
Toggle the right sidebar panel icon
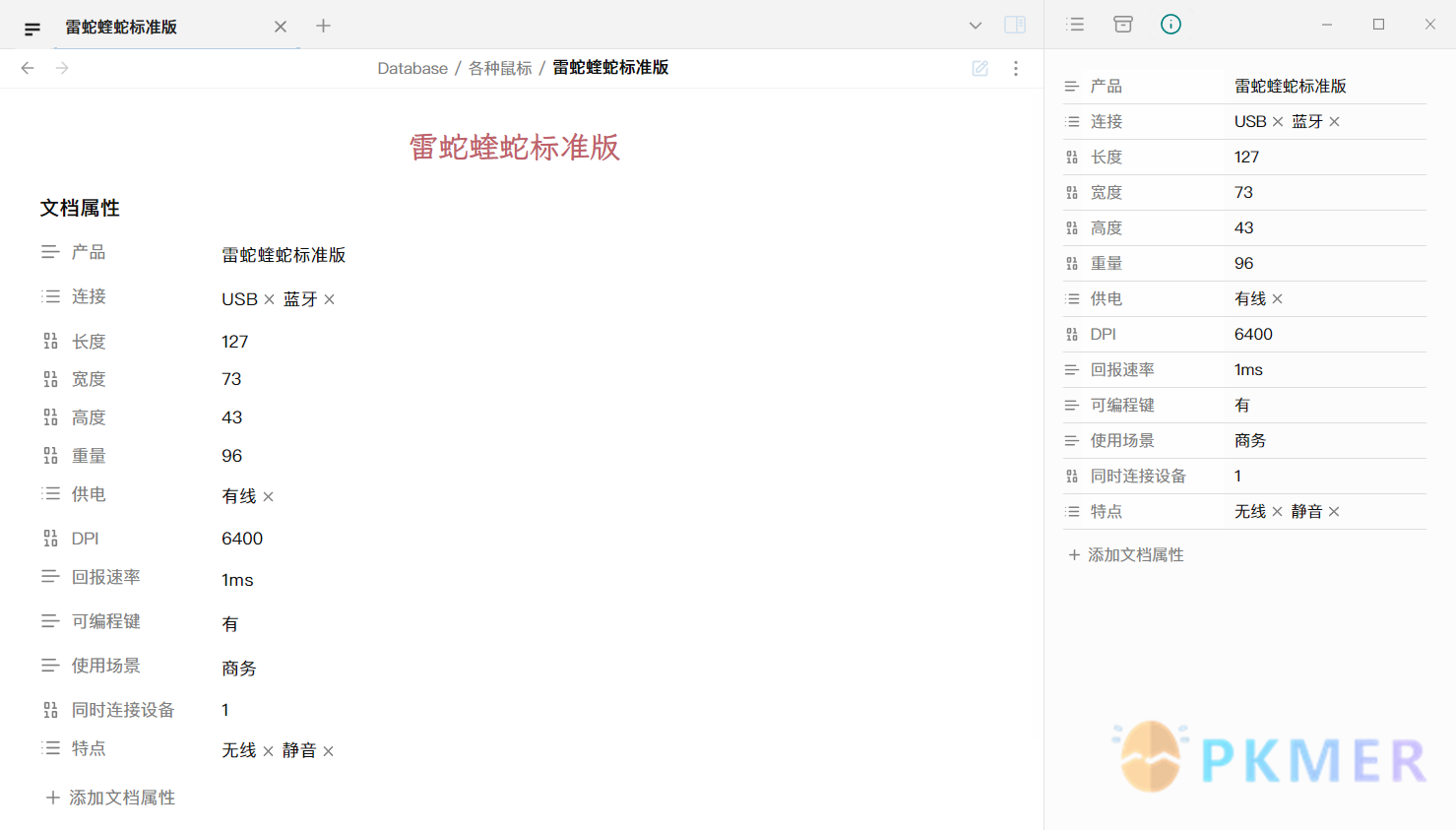pyautogui.click(x=1015, y=25)
